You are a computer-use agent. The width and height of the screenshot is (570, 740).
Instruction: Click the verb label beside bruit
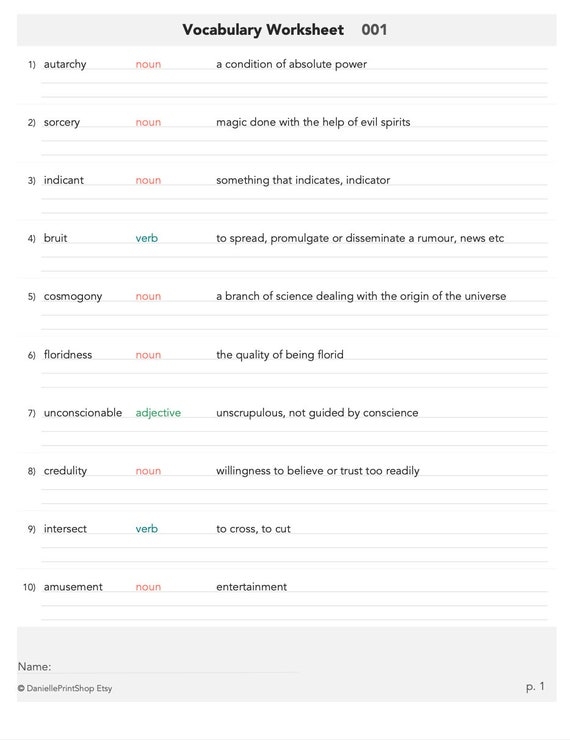[x=147, y=238]
